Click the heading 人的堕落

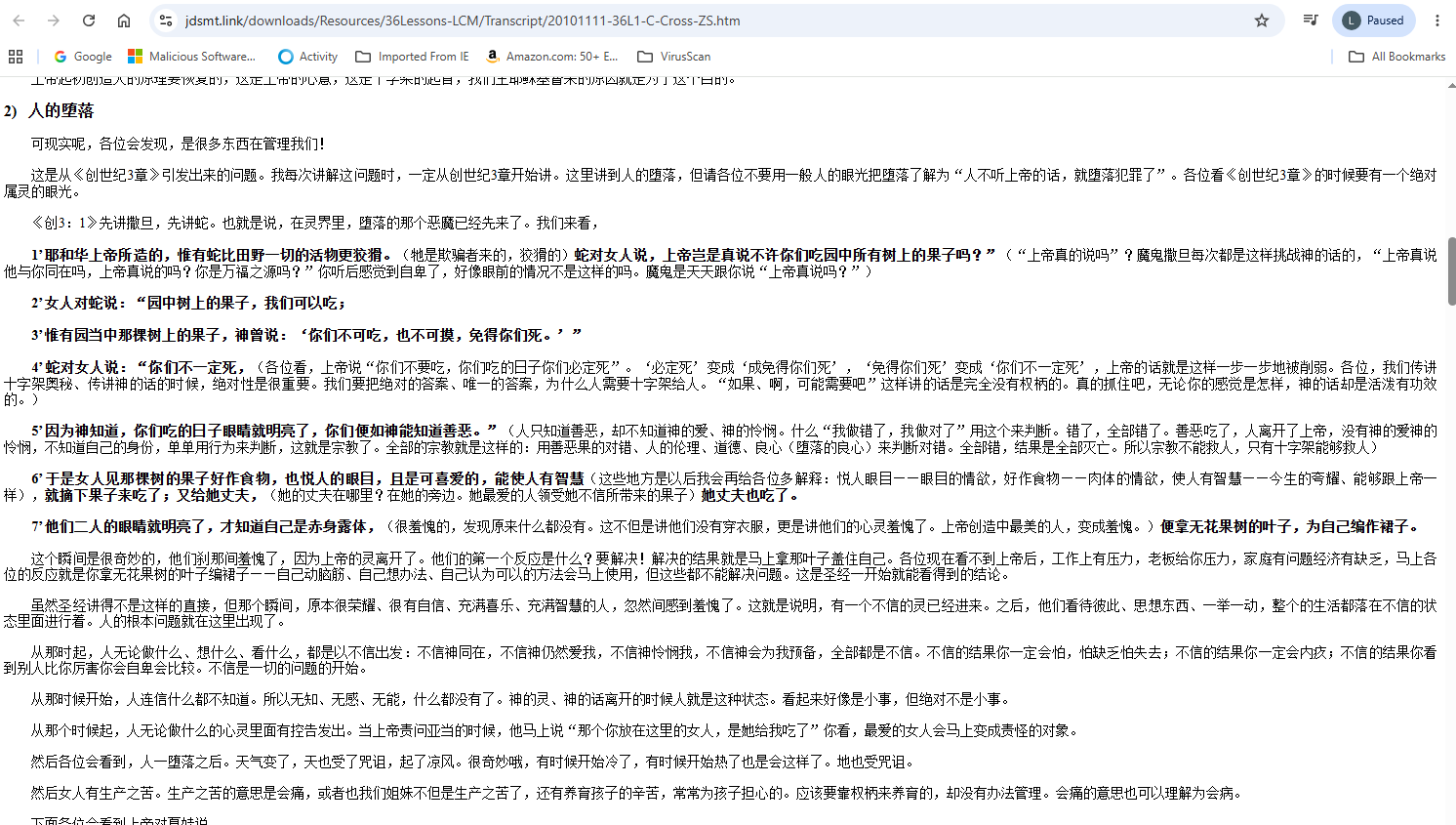point(61,111)
